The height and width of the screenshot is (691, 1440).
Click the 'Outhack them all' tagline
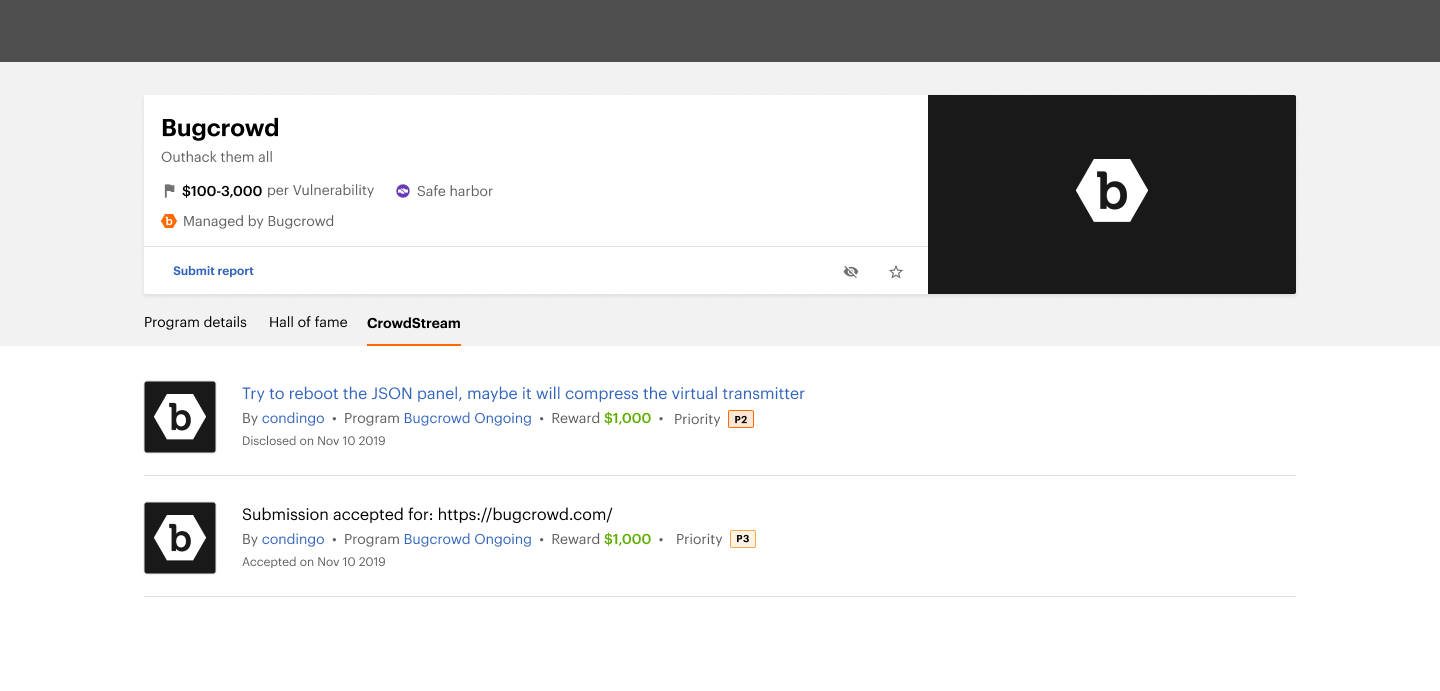point(217,157)
